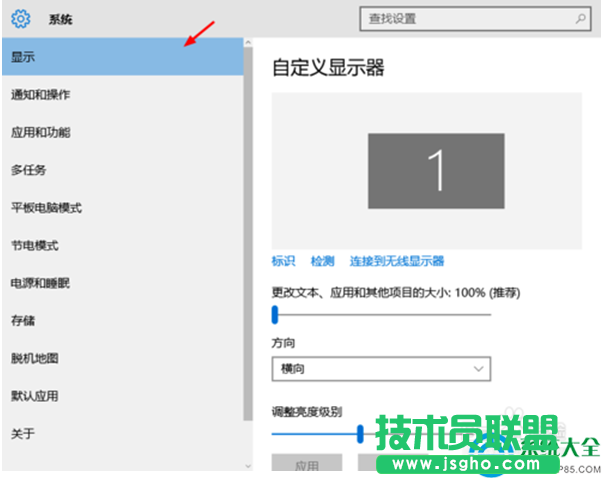Open 通知和操作 settings page

pyautogui.click(x=123, y=94)
